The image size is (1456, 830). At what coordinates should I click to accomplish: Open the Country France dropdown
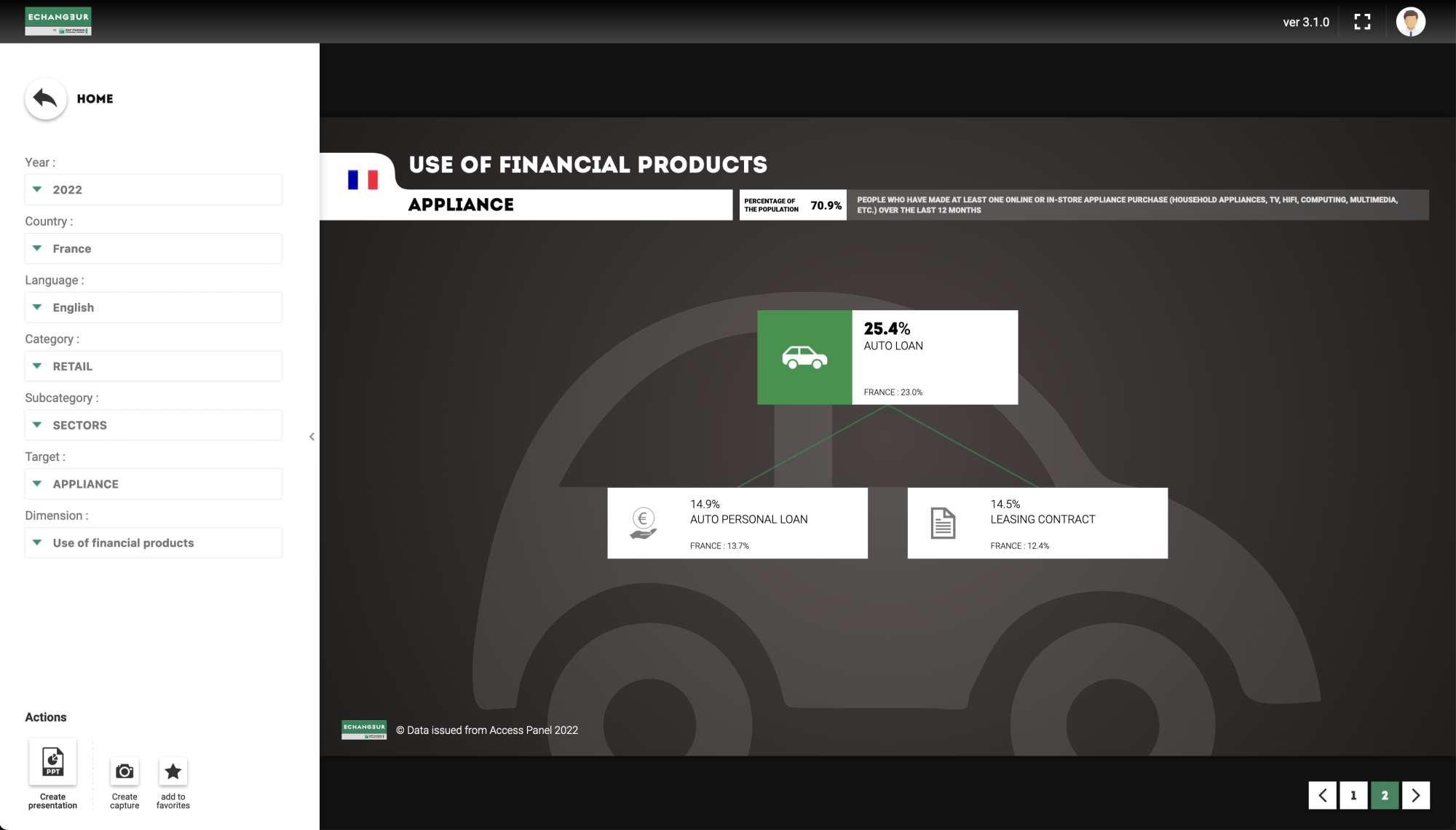154,248
